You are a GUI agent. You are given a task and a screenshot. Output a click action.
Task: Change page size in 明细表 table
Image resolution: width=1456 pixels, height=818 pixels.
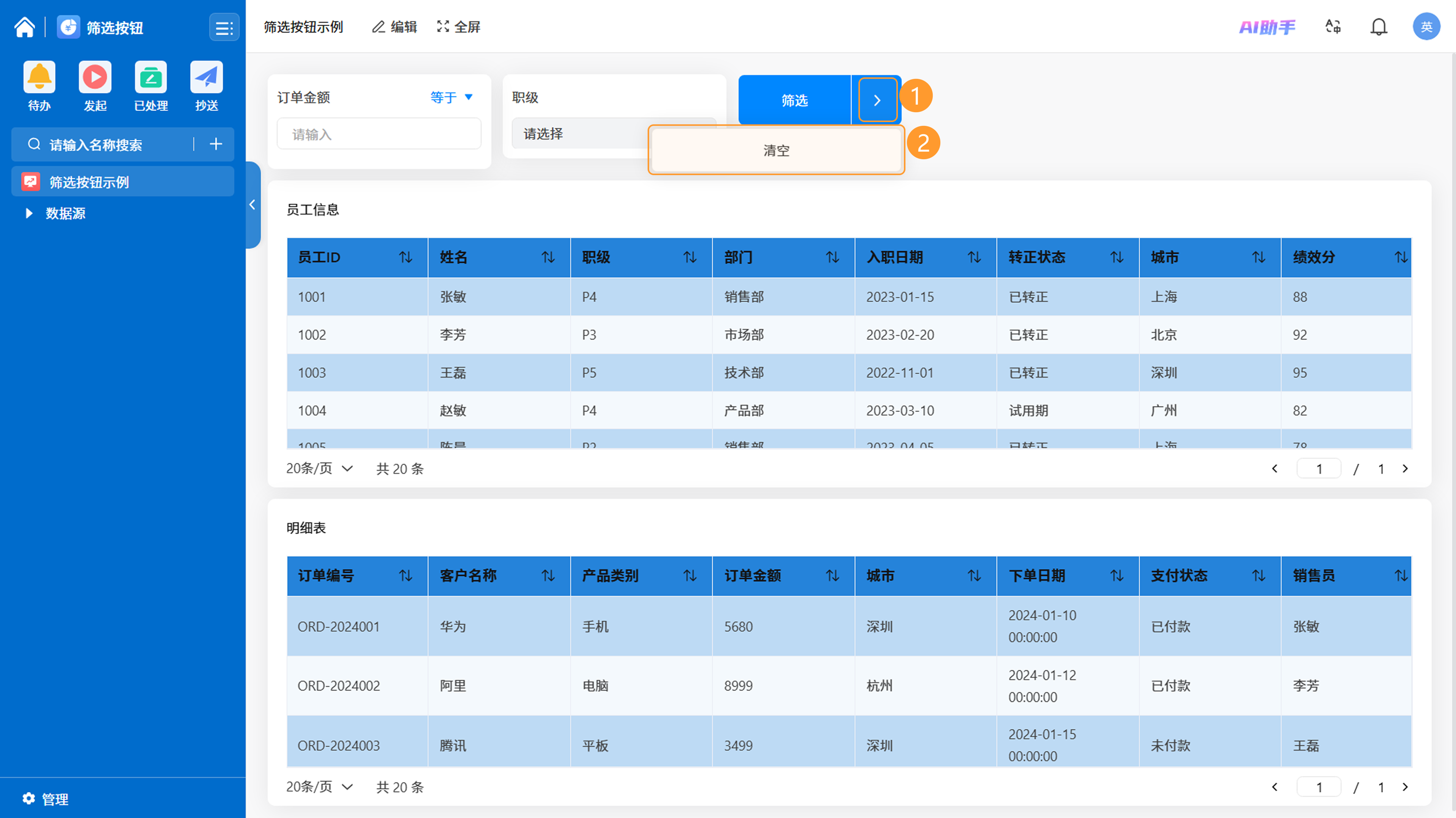319,787
